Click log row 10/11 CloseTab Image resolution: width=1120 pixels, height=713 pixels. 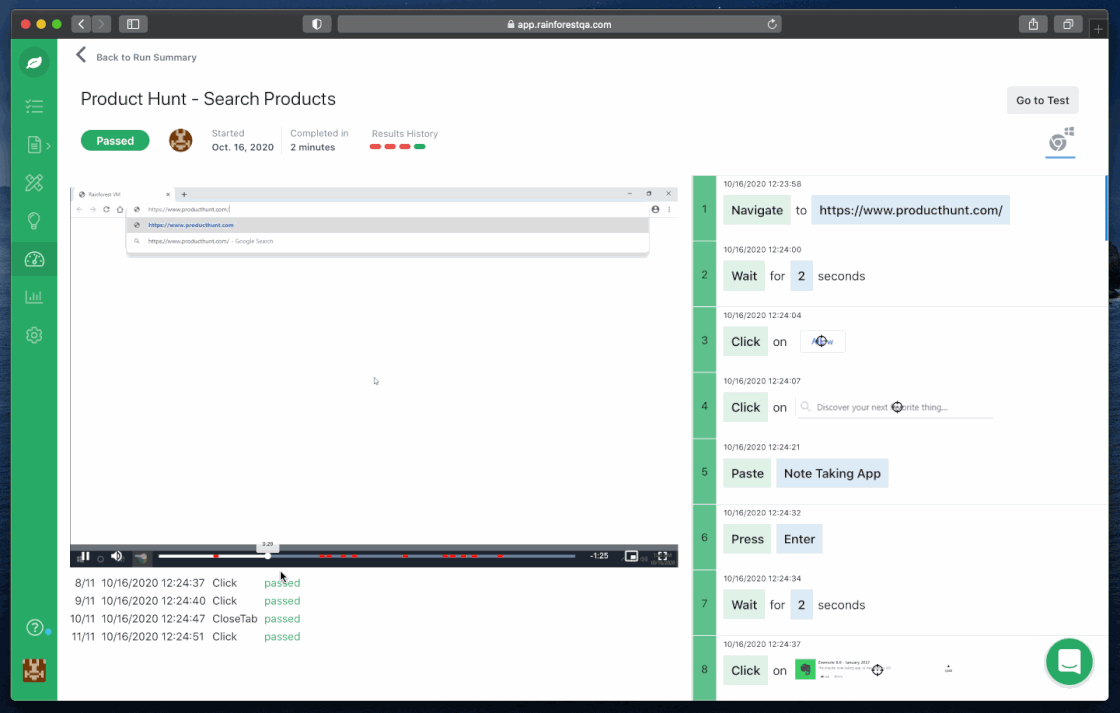(x=185, y=619)
